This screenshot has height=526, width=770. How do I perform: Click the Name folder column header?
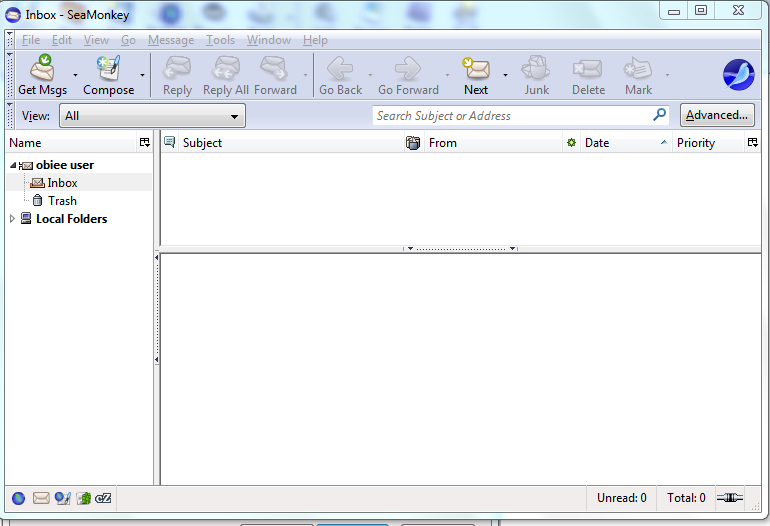click(72, 143)
